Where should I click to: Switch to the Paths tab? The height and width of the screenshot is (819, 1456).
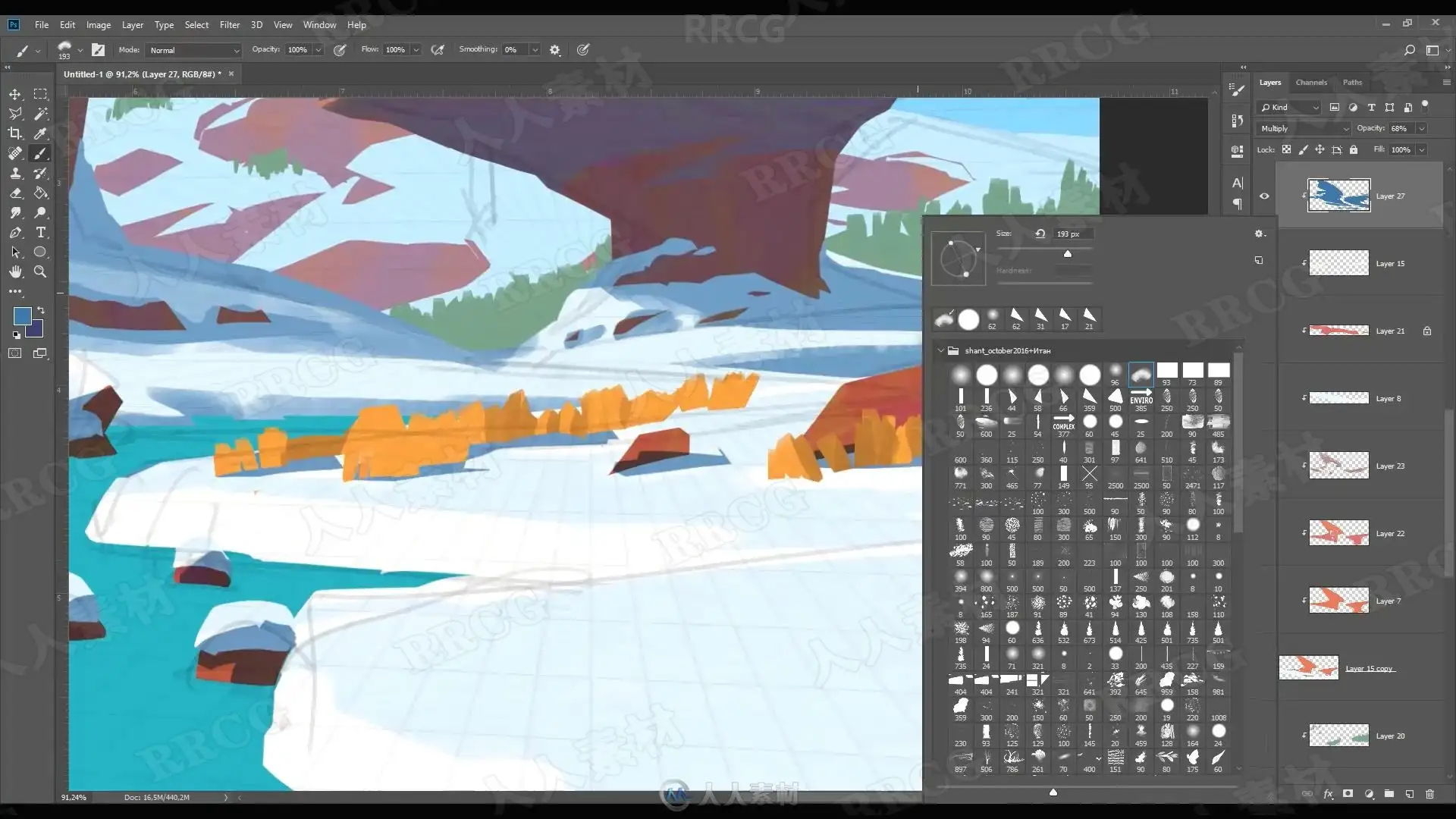[1352, 82]
